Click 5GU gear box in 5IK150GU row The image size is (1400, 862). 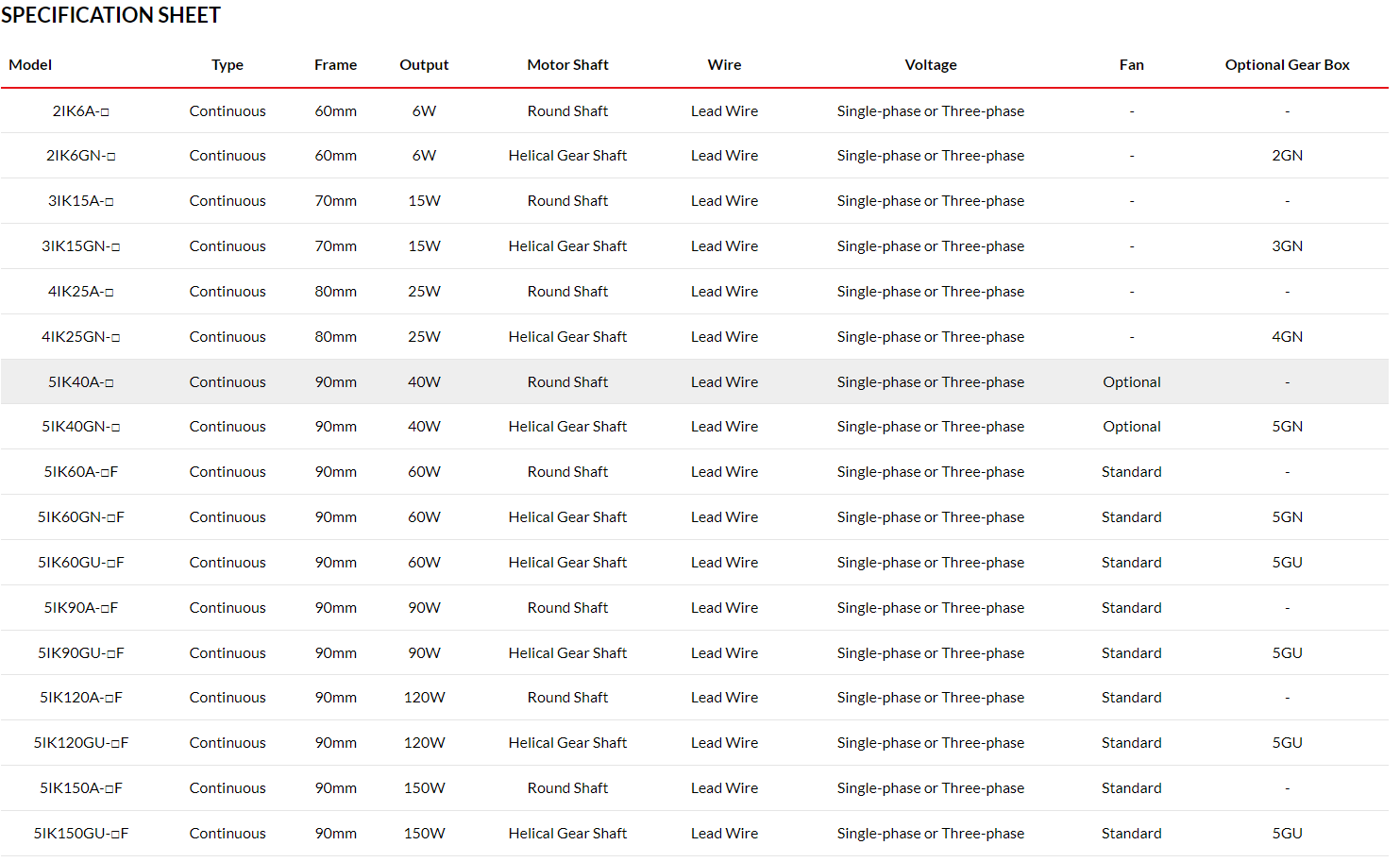point(1288,834)
